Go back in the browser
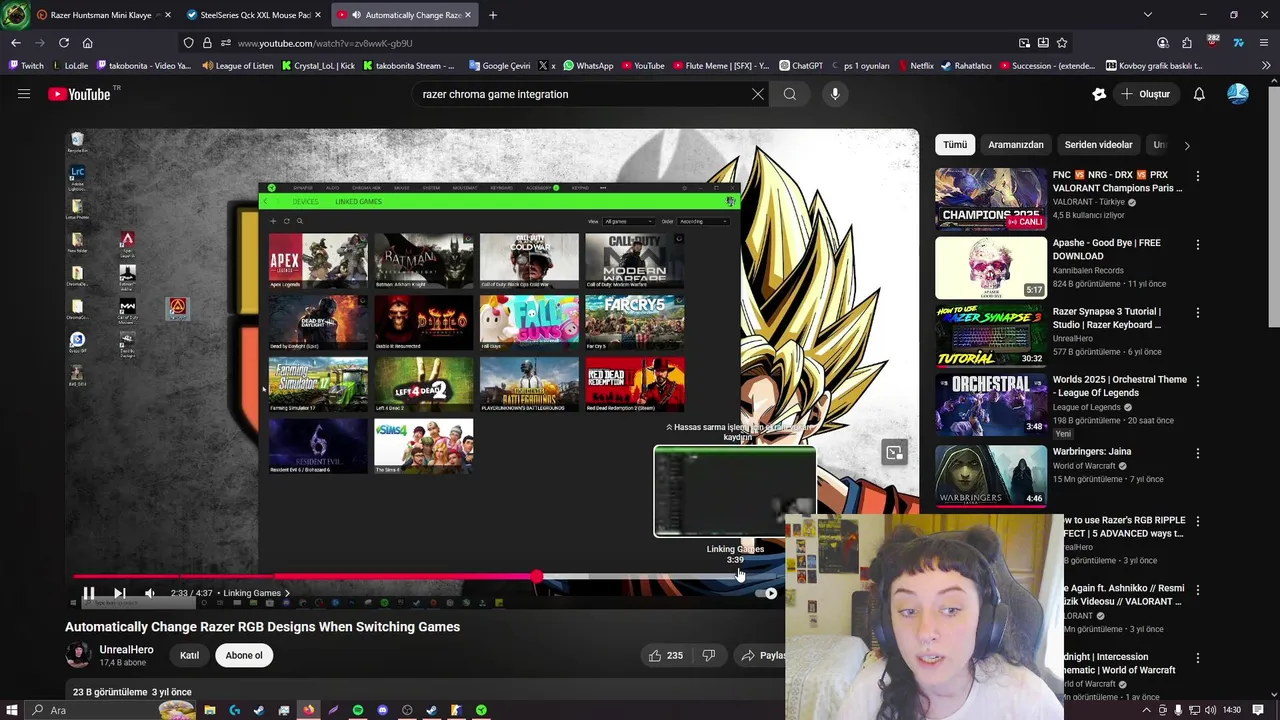Image resolution: width=1280 pixels, height=720 pixels. click(16, 43)
